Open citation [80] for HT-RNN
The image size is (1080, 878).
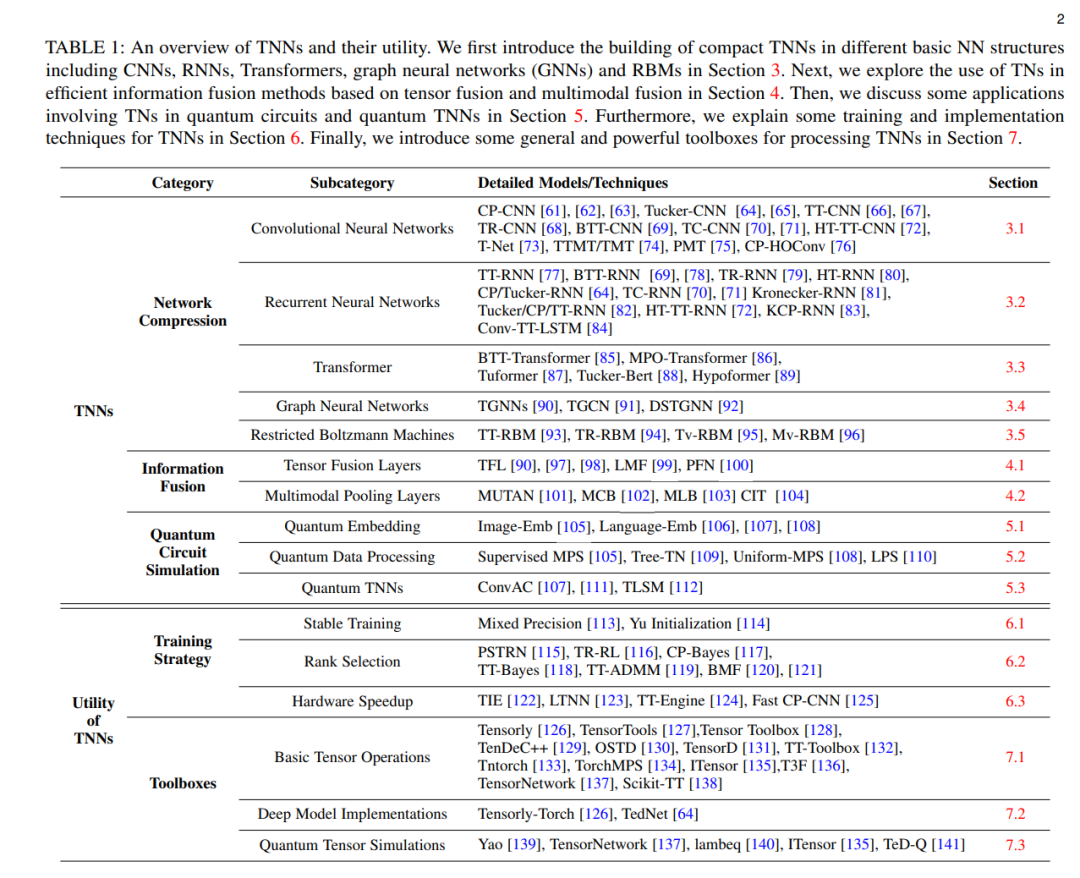point(893,275)
